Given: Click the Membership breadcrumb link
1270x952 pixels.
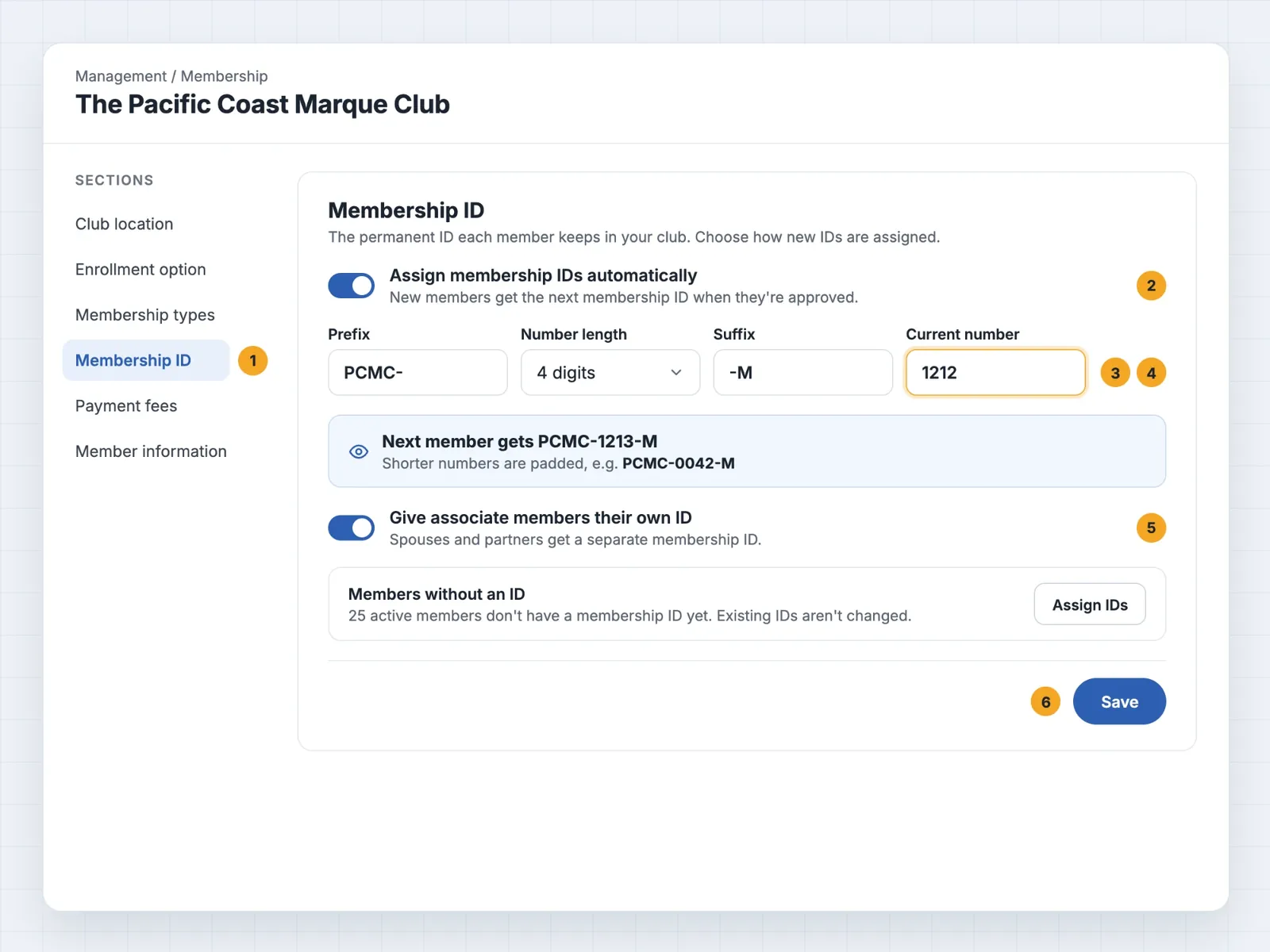Looking at the screenshot, I should (225, 76).
